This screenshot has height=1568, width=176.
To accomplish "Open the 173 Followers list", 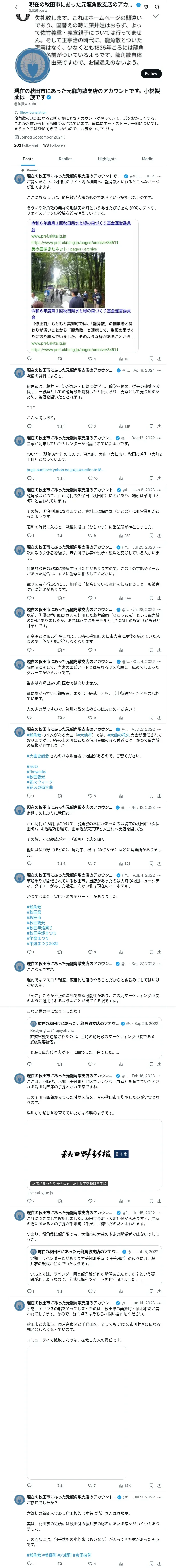I will click(54, 146).
